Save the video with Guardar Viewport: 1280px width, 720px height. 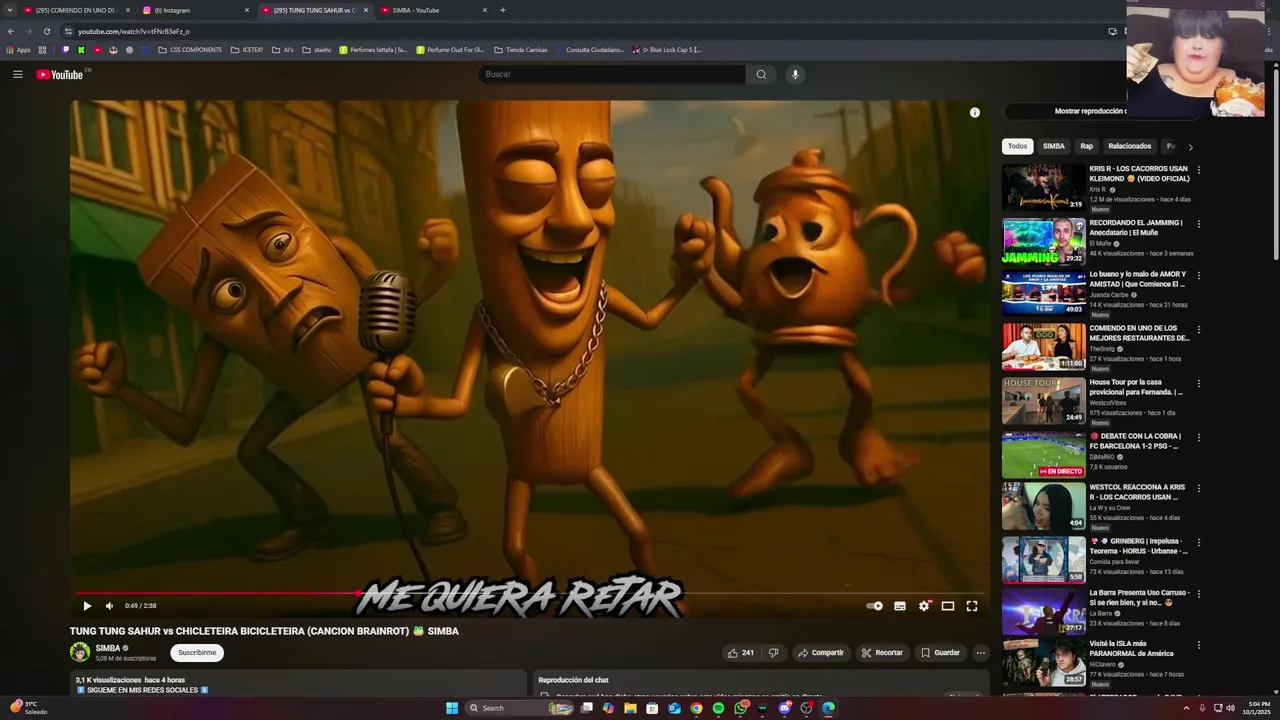pyautogui.click(x=940, y=653)
